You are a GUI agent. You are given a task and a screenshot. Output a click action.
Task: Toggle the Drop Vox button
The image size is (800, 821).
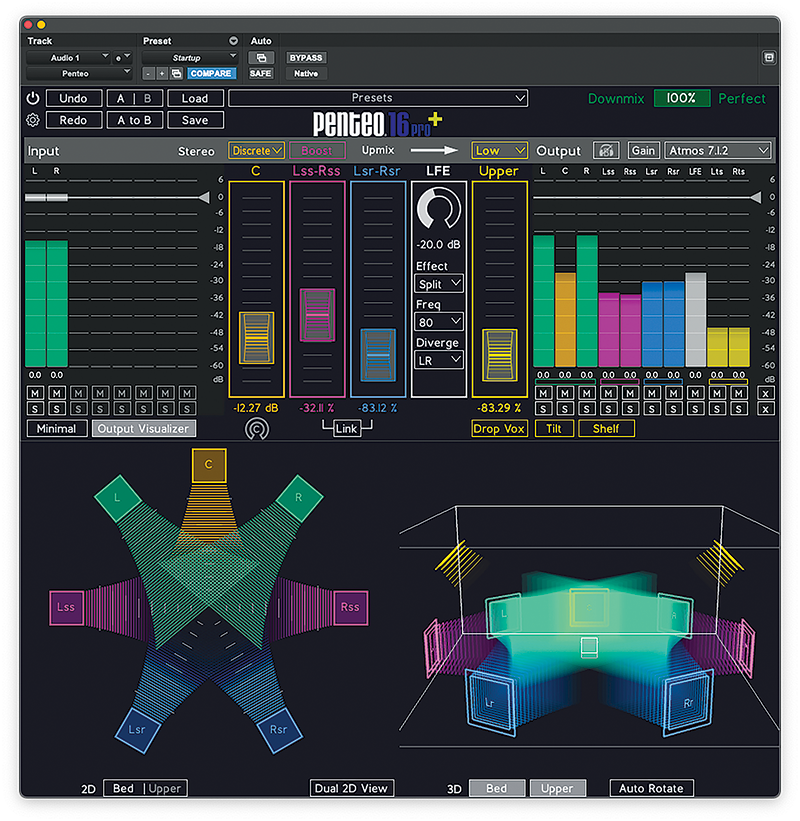tap(499, 429)
